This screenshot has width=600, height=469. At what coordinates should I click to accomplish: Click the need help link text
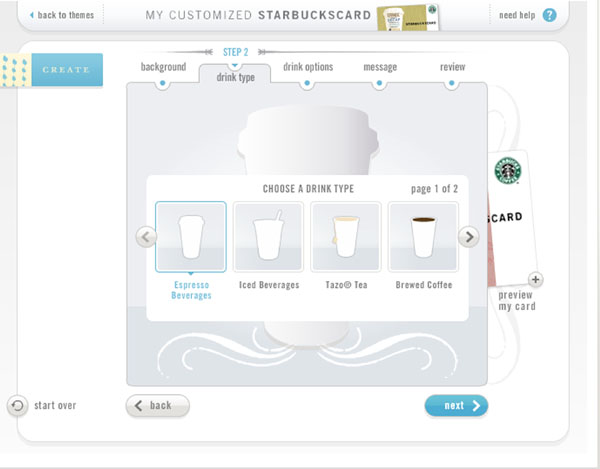click(517, 15)
